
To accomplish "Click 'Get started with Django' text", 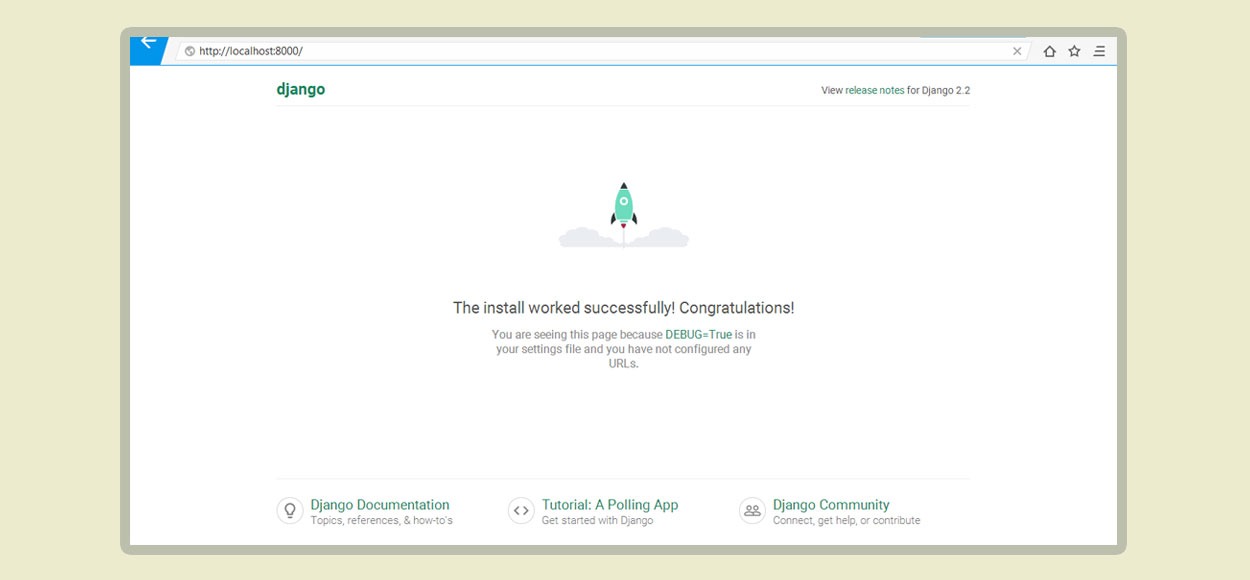I will [x=597, y=521].
